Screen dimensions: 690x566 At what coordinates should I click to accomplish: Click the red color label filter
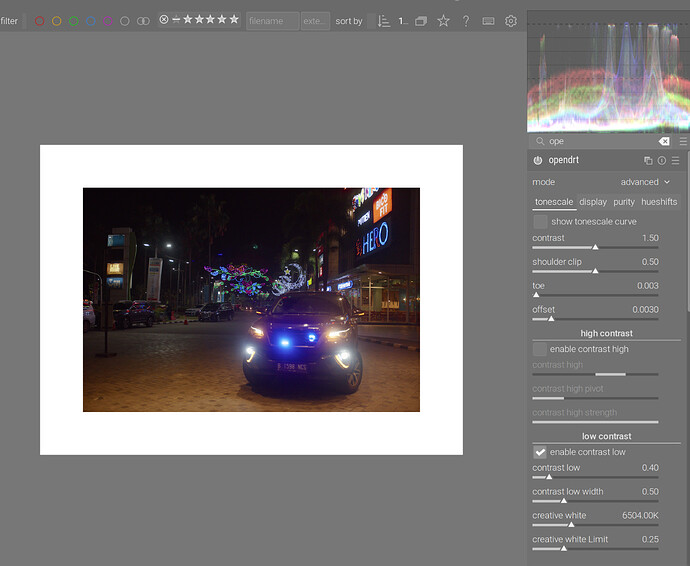[40, 21]
